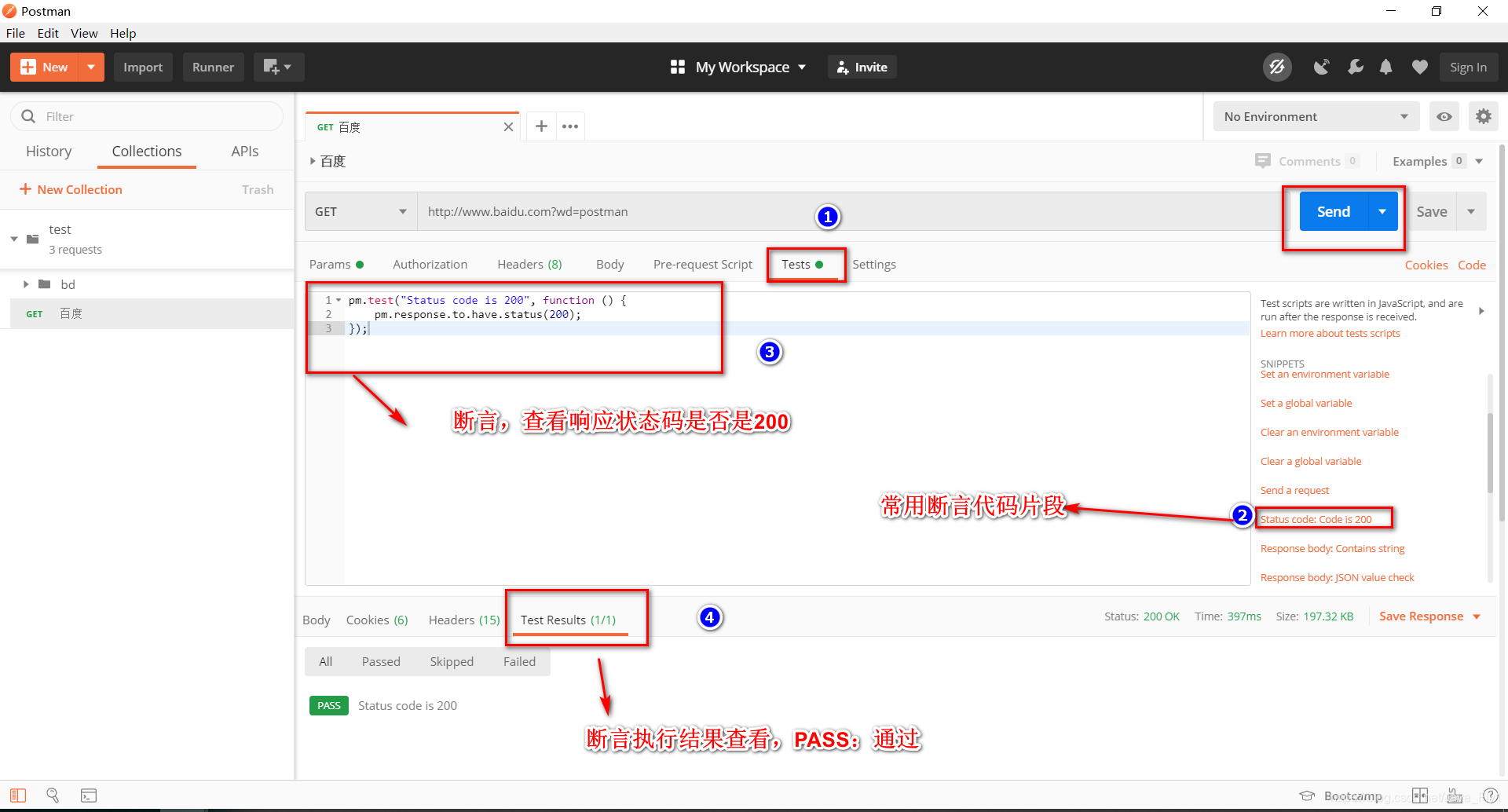
Task: Filter test results by Skipped
Action: point(452,662)
